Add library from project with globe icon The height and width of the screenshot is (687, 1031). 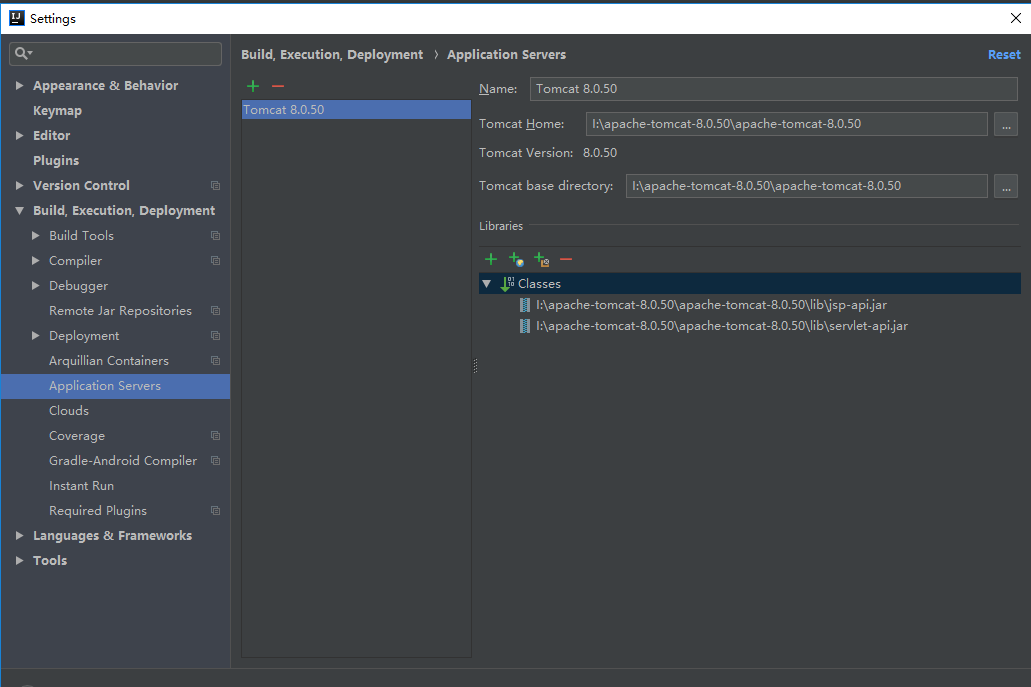[x=516, y=259]
